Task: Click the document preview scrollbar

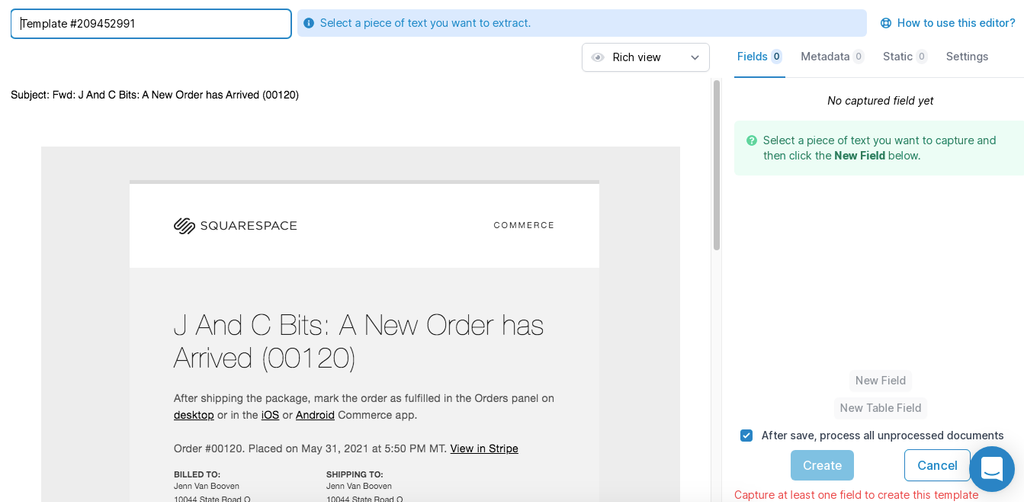Action: coord(716,165)
